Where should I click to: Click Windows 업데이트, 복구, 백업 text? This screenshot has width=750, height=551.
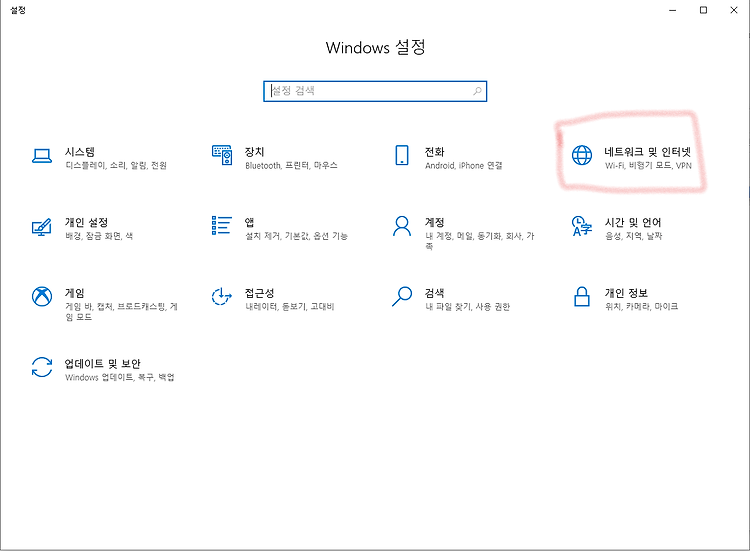(x=120, y=377)
